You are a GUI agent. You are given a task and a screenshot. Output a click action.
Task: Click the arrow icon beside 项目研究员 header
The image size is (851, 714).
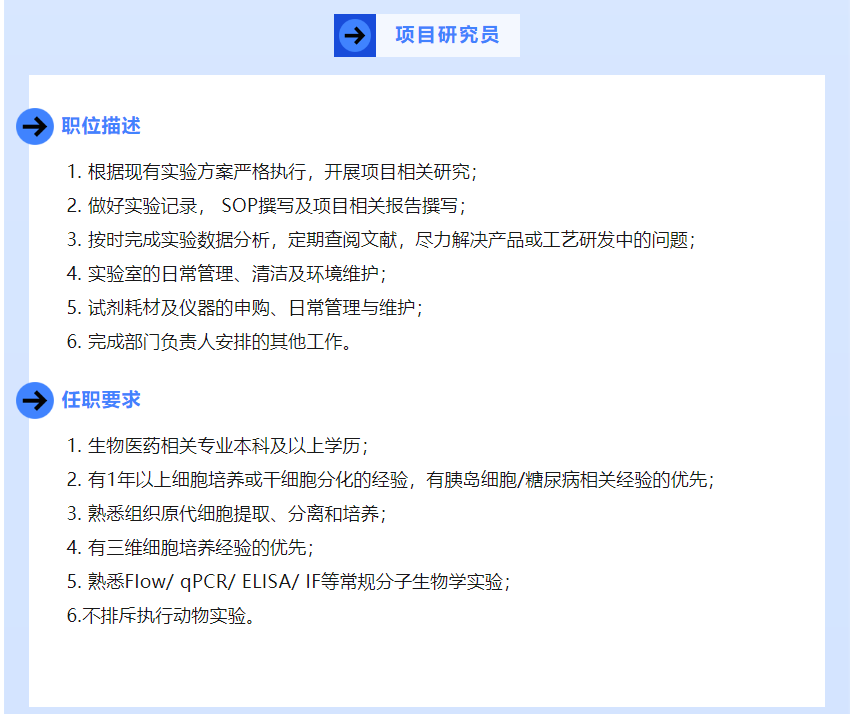(x=355, y=36)
